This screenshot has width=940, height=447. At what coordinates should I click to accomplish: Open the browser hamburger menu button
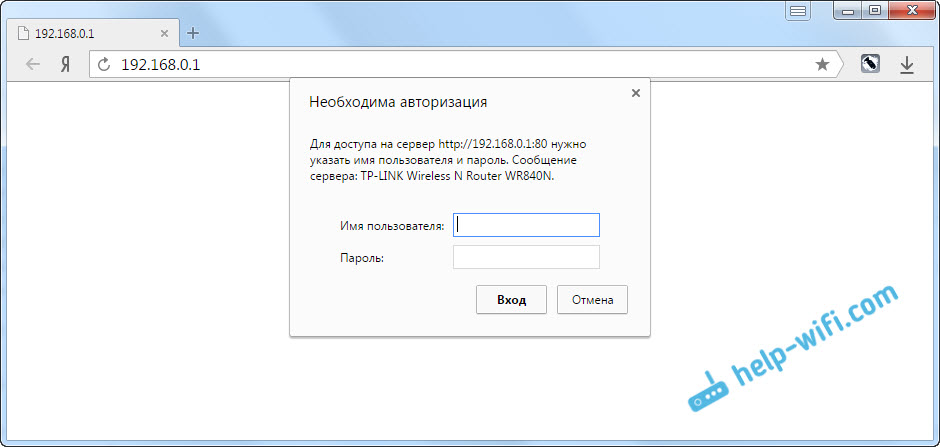click(797, 11)
